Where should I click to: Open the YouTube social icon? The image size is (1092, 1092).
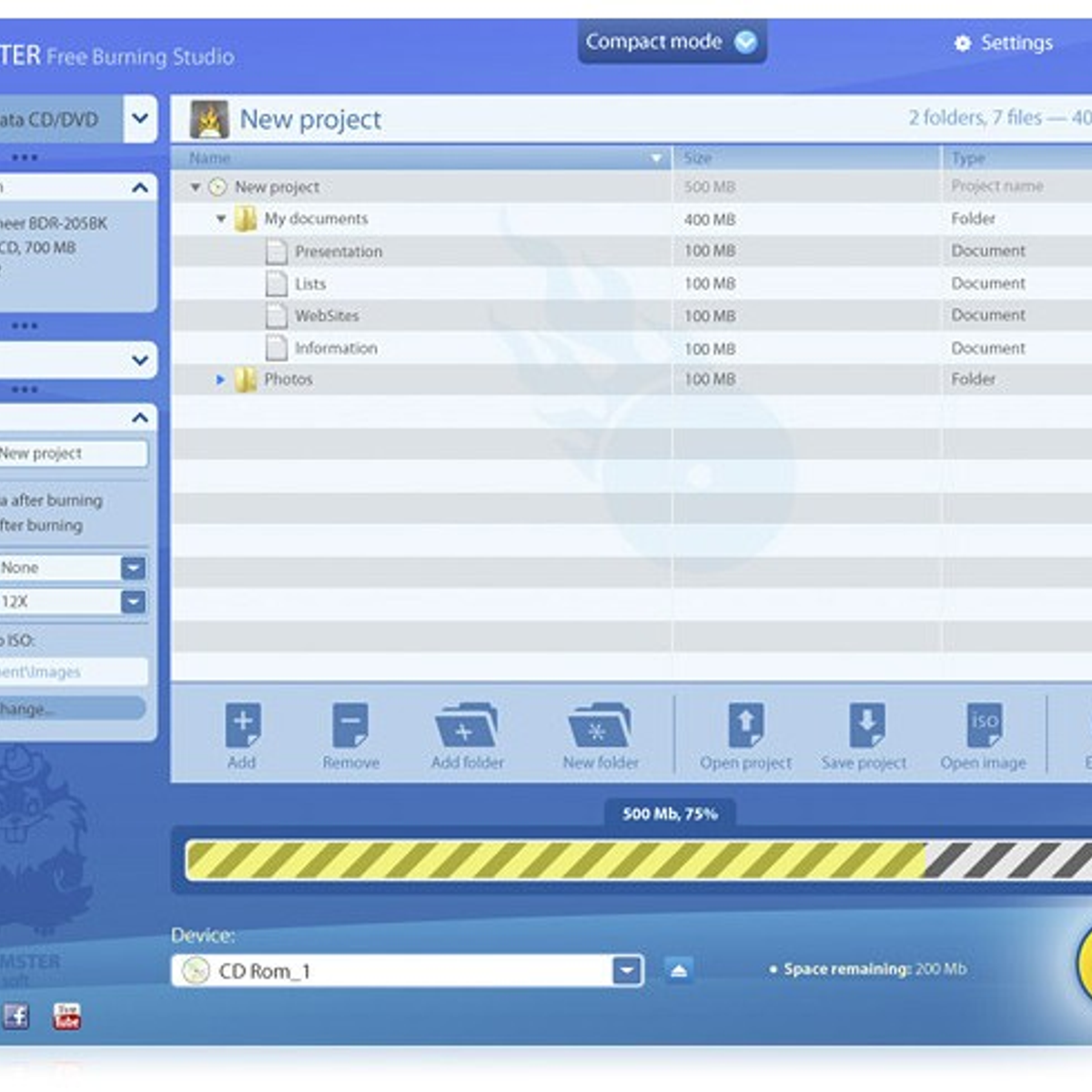click(x=67, y=1016)
